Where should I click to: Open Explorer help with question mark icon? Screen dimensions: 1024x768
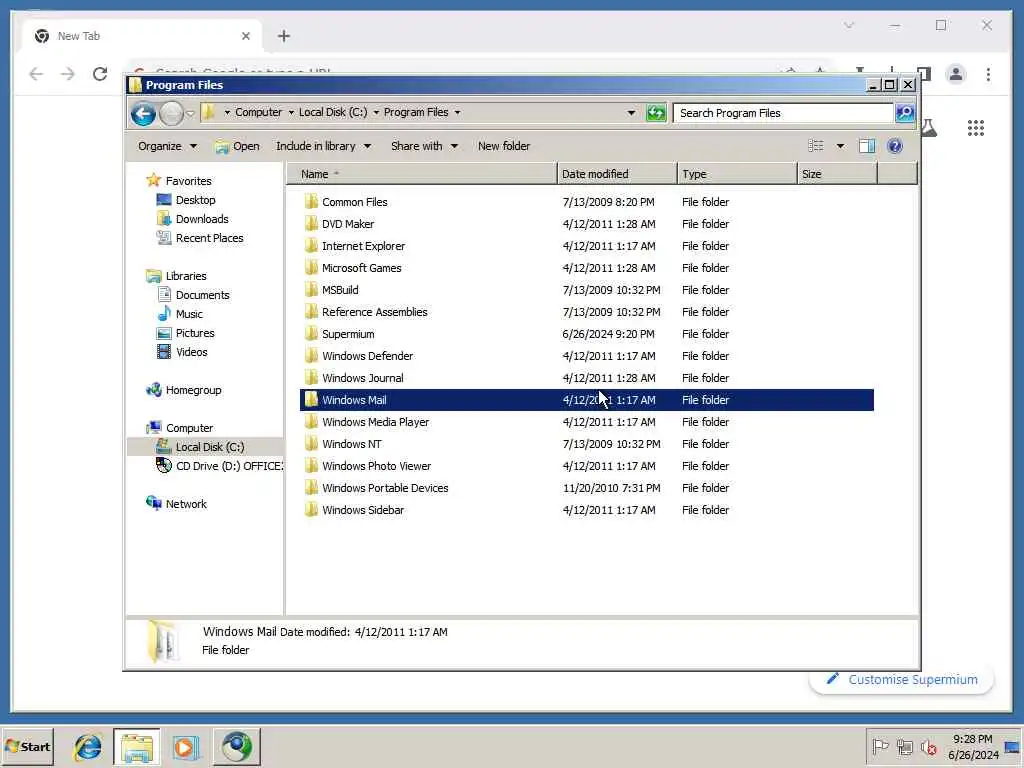[895, 146]
